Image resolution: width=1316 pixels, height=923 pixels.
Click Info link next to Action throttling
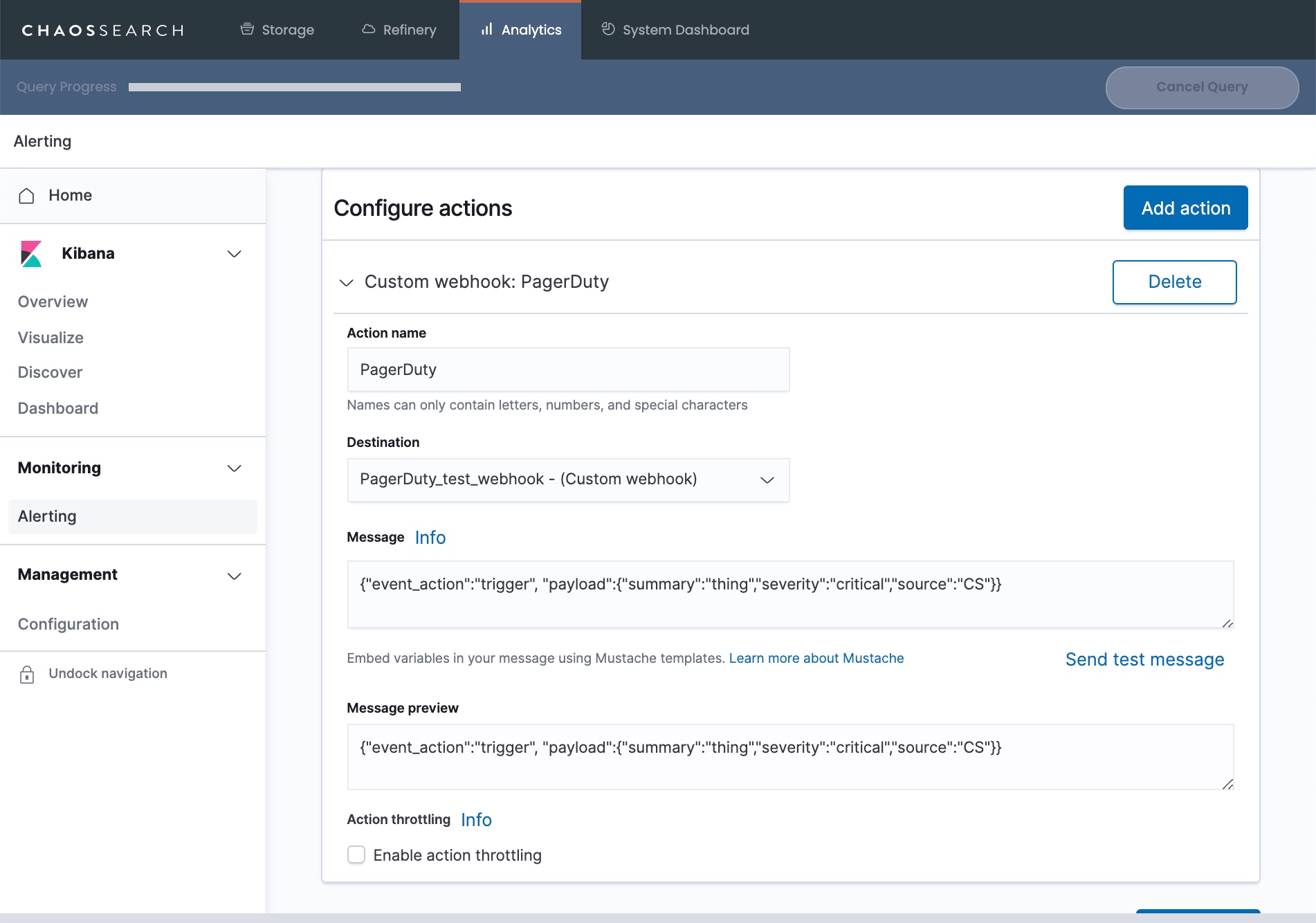(476, 820)
